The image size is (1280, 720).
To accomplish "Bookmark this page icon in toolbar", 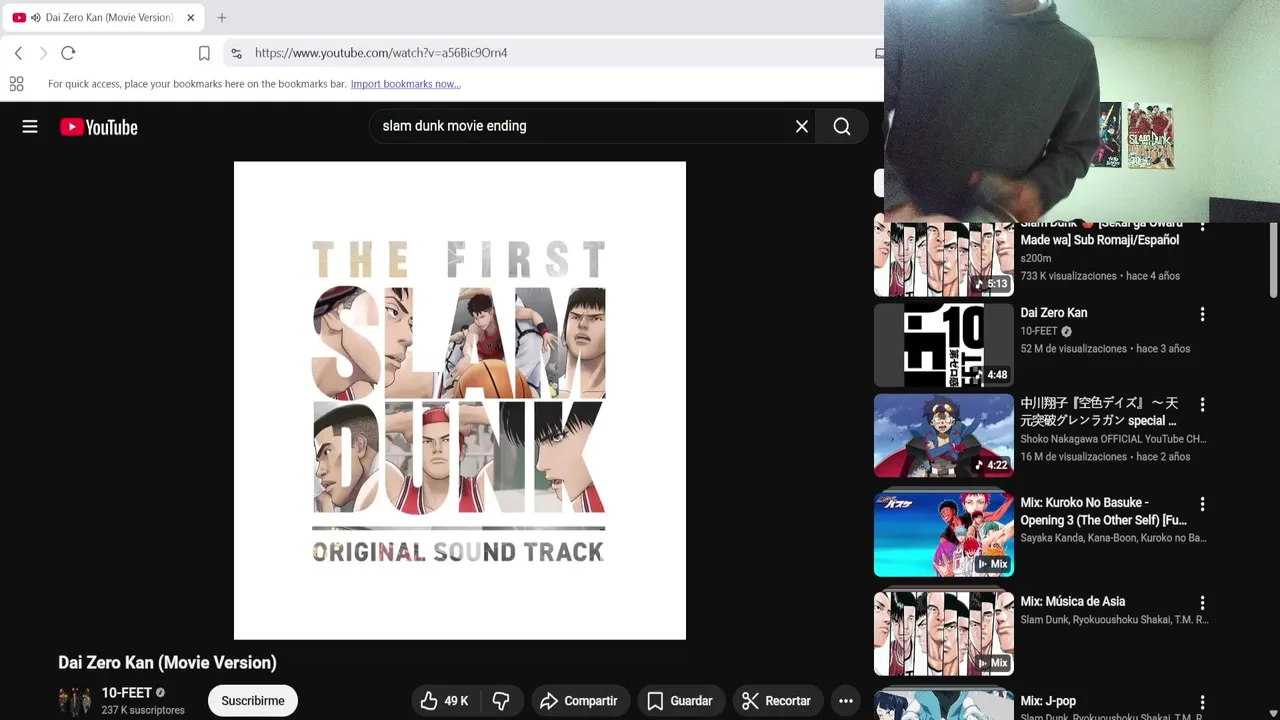I will (204, 53).
